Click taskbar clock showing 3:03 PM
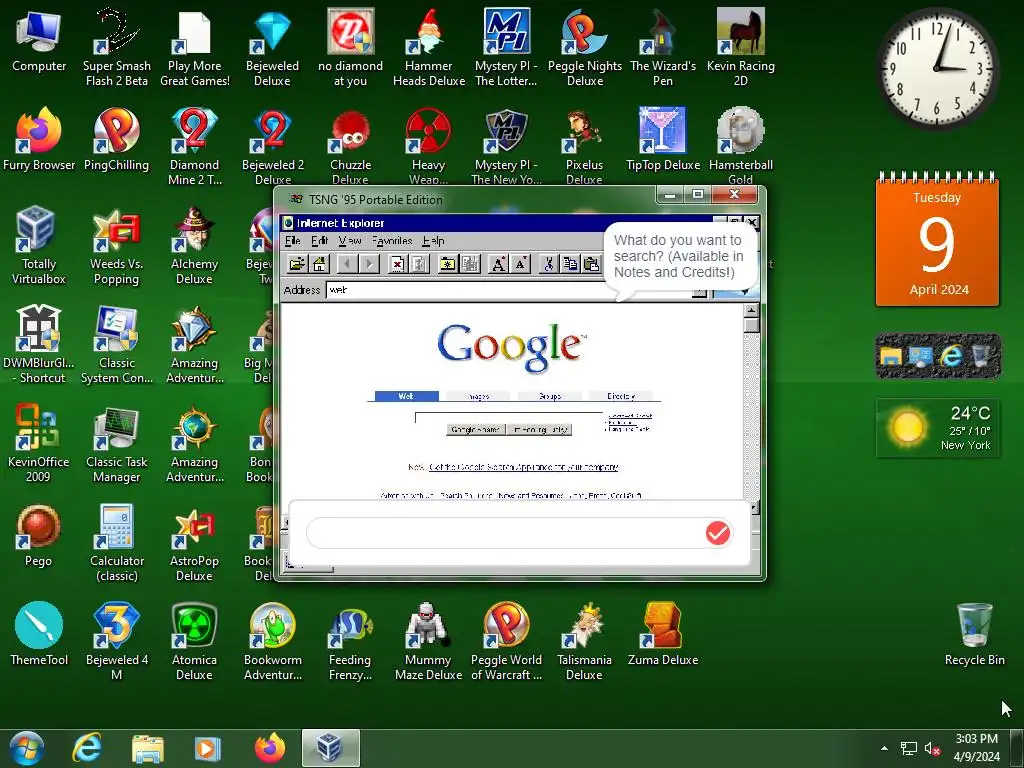The height and width of the screenshot is (768, 1024). (x=976, y=748)
